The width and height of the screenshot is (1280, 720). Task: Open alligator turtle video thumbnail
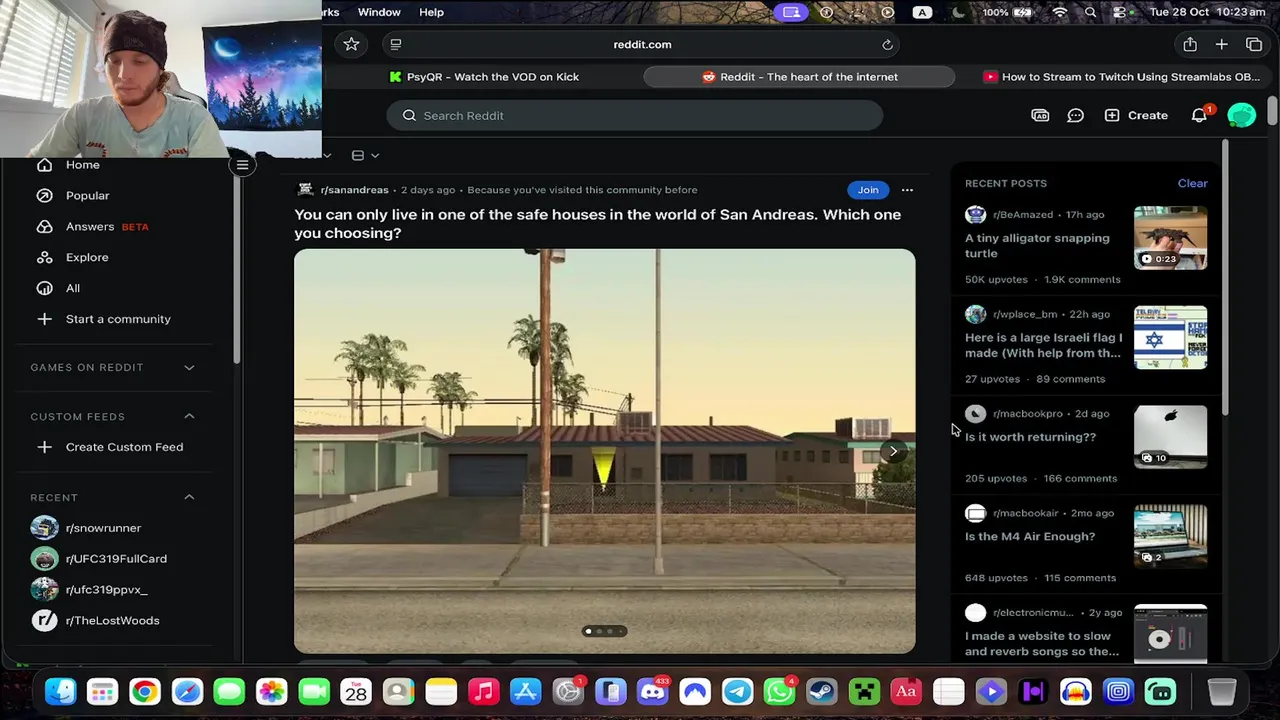(x=1170, y=238)
